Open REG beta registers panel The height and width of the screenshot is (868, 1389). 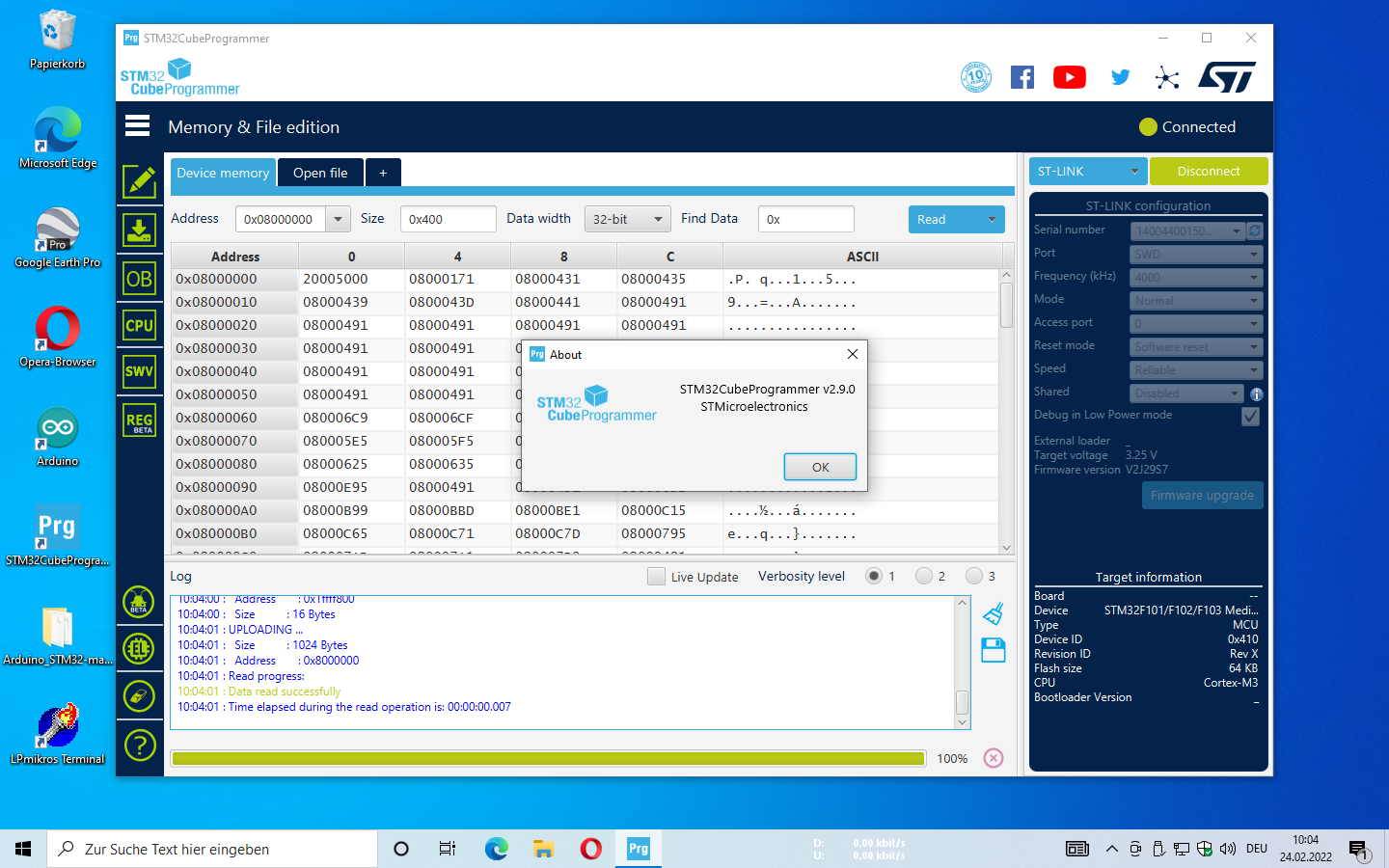tap(140, 420)
